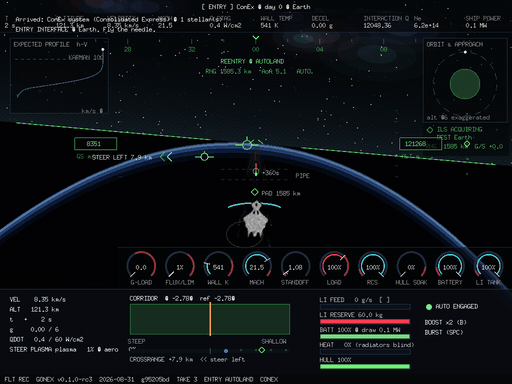Click the green HULL 100% bar

(x=365, y=367)
